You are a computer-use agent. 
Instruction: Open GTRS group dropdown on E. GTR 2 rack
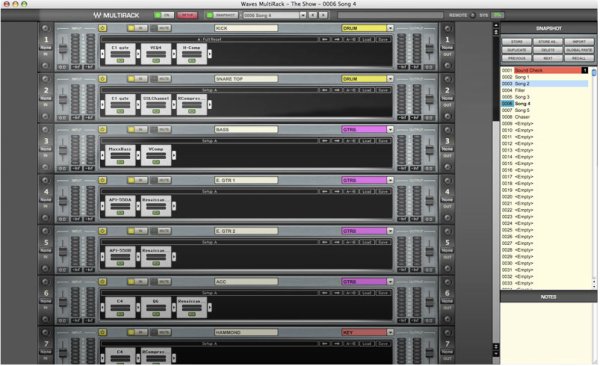[x=390, y=231]
